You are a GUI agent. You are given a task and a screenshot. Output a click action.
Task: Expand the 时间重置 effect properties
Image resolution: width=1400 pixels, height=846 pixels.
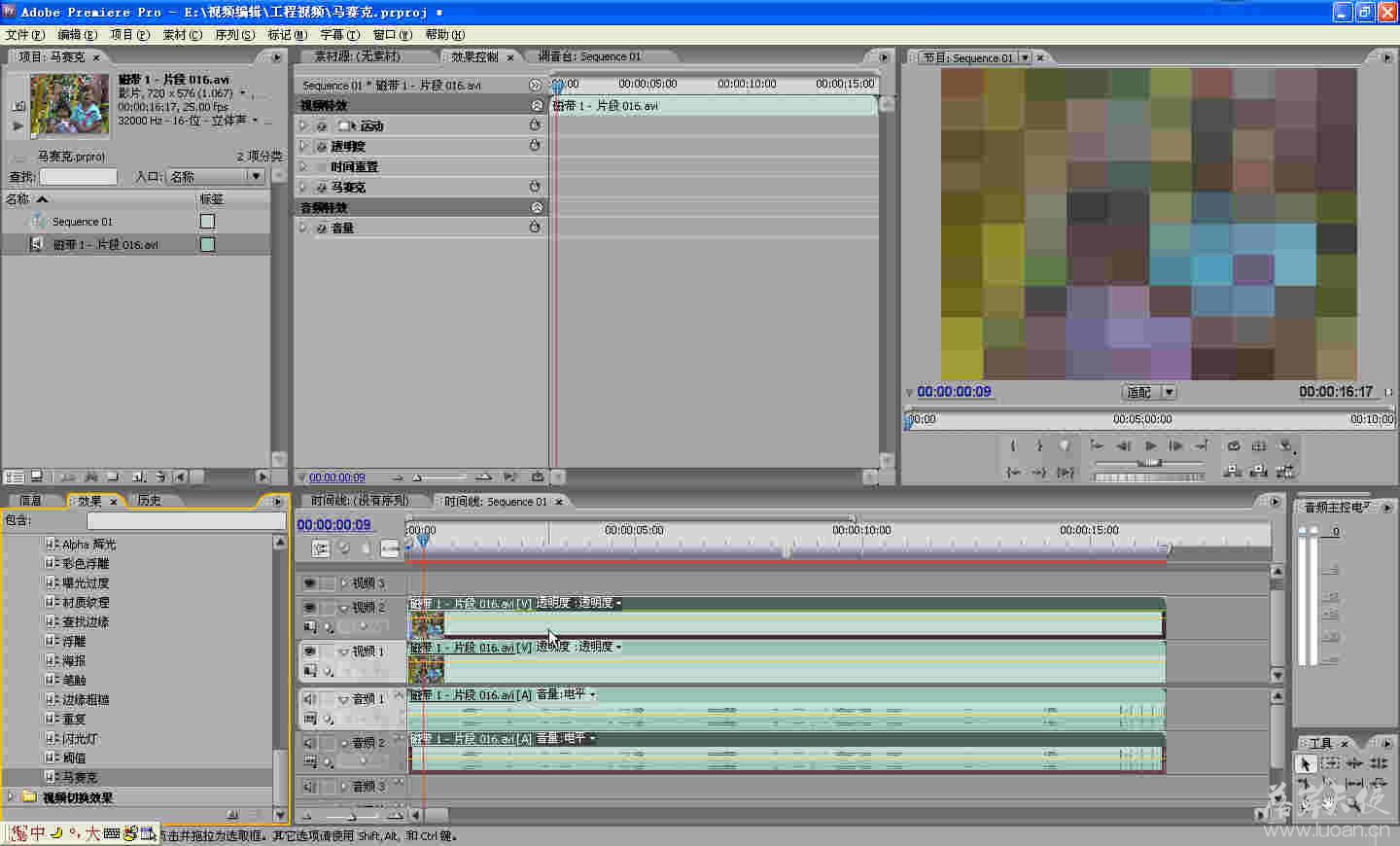tap(303, 167)
